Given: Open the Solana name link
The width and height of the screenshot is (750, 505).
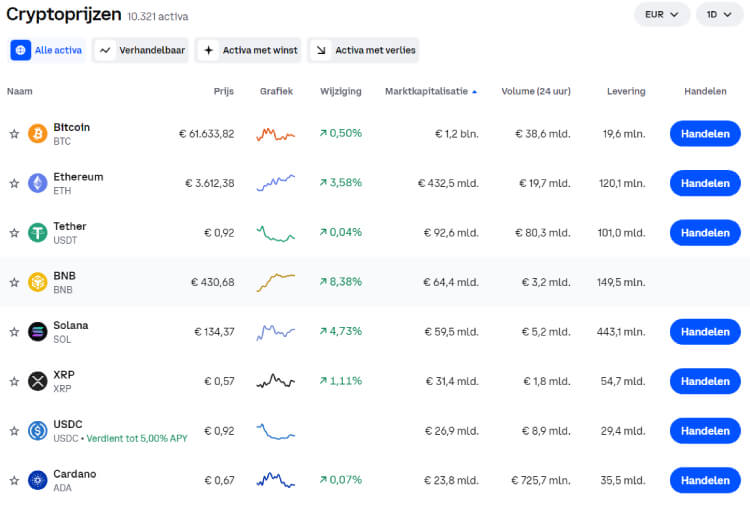Looking at the screenshot, I should 70,325.
